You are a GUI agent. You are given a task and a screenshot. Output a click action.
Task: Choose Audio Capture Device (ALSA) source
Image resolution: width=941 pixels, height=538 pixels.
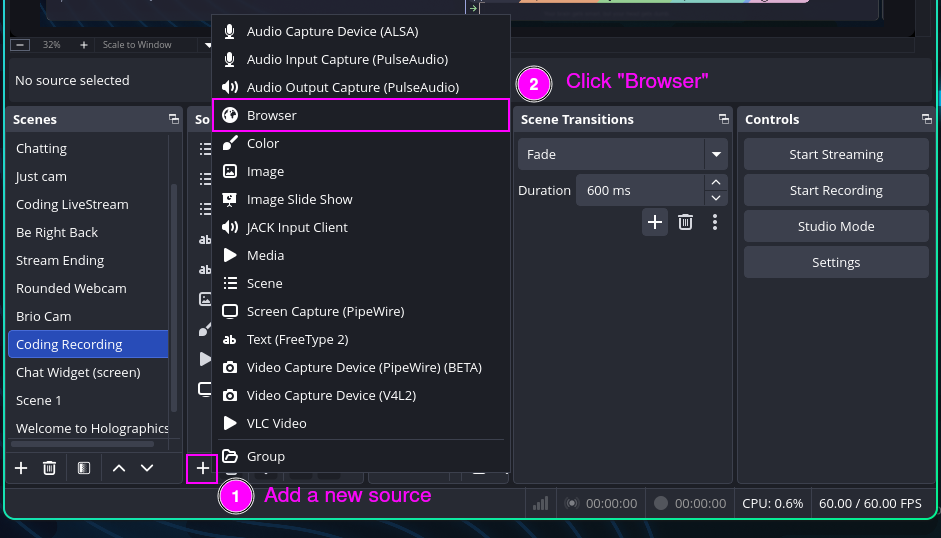coord(361,31)
